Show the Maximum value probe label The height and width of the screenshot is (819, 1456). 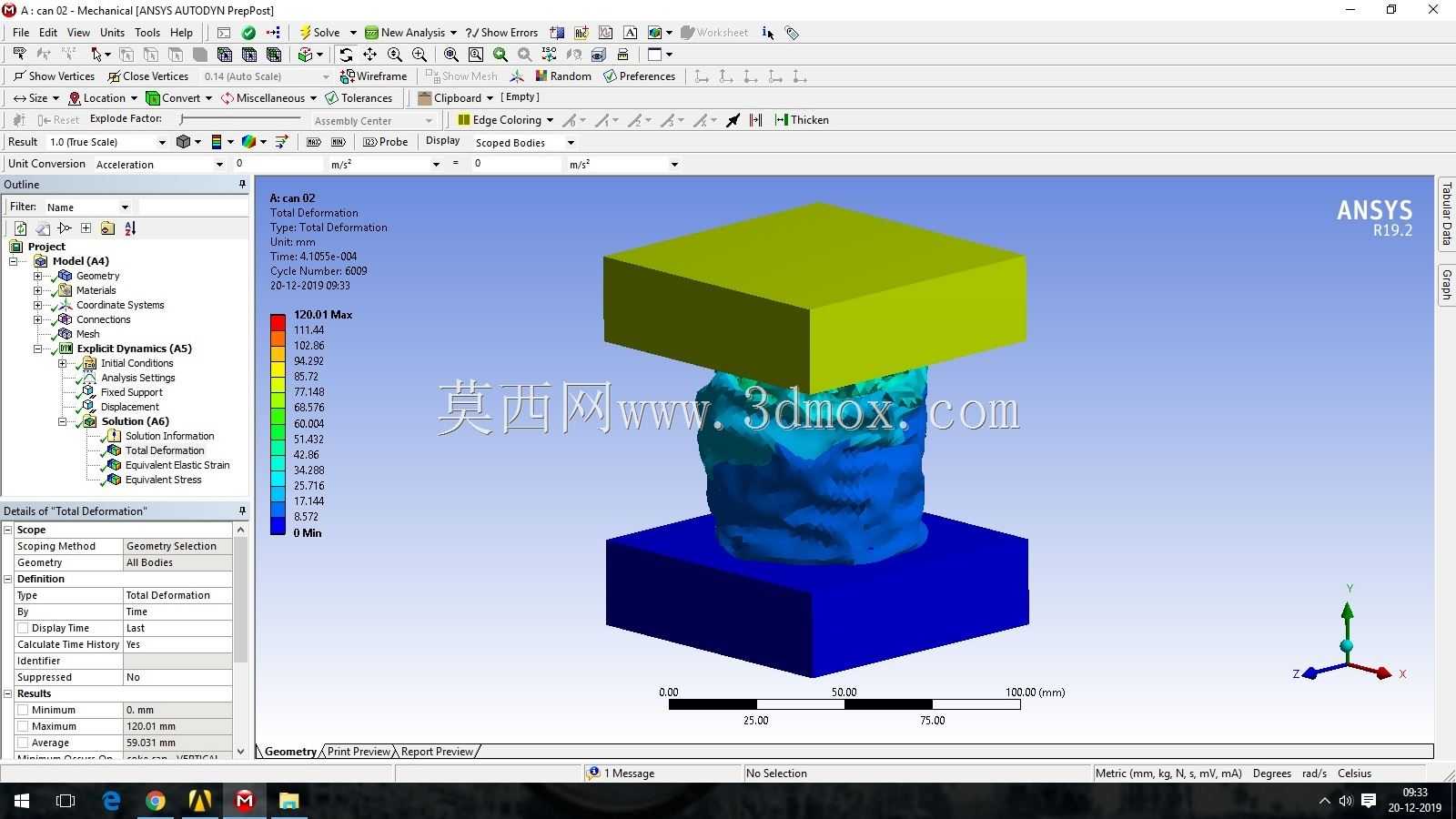coord(314,142)
